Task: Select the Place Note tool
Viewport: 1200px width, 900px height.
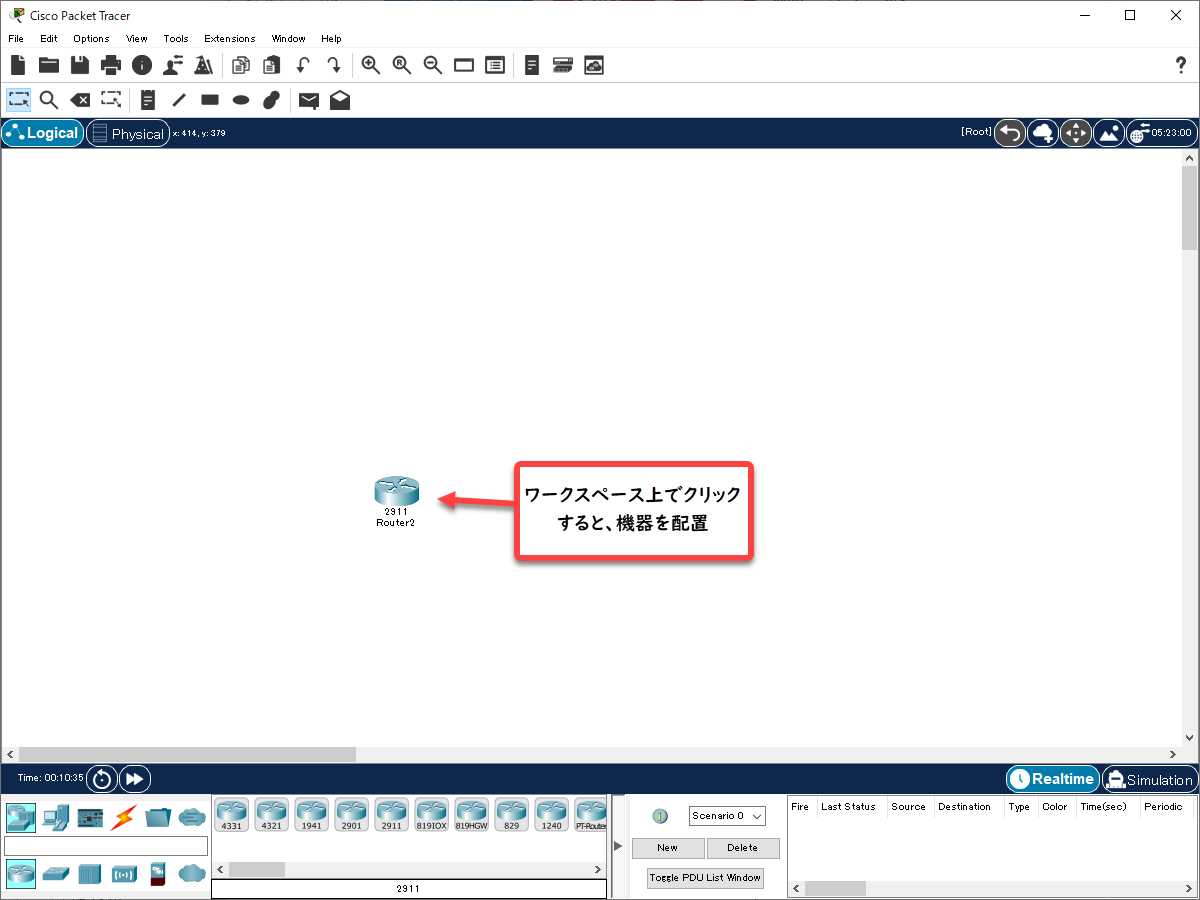Action: click(x=148, y=100)
